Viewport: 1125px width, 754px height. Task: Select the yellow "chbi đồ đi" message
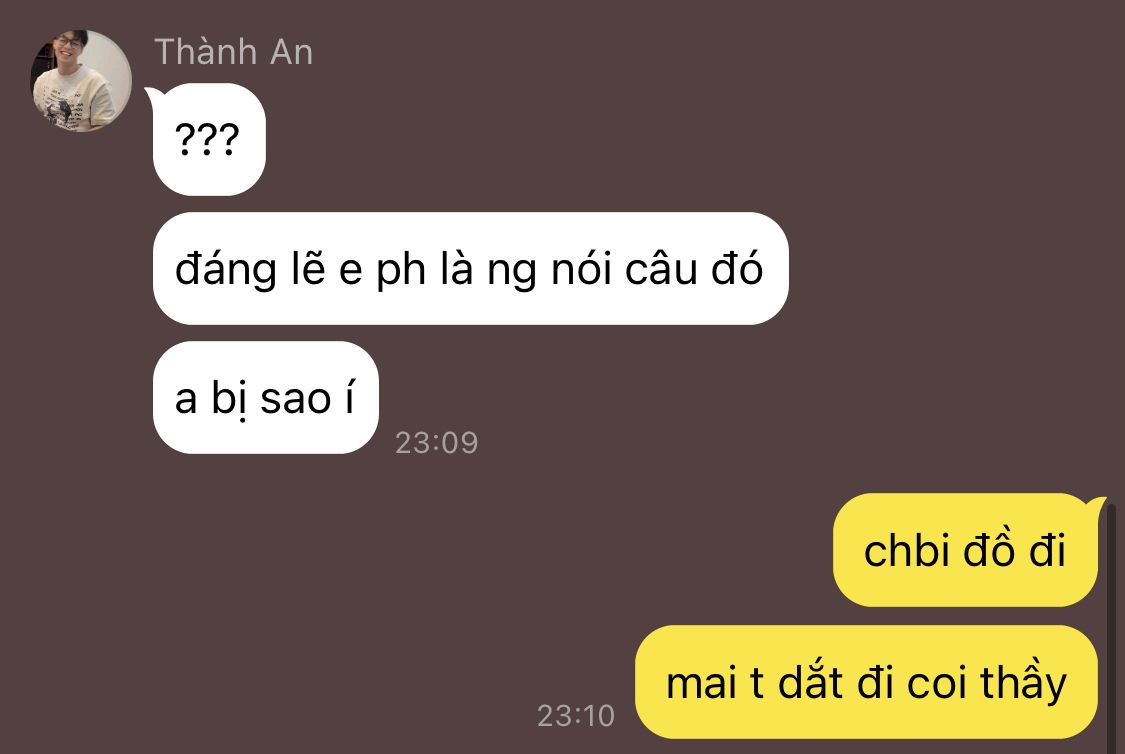(x=965, y=550)
